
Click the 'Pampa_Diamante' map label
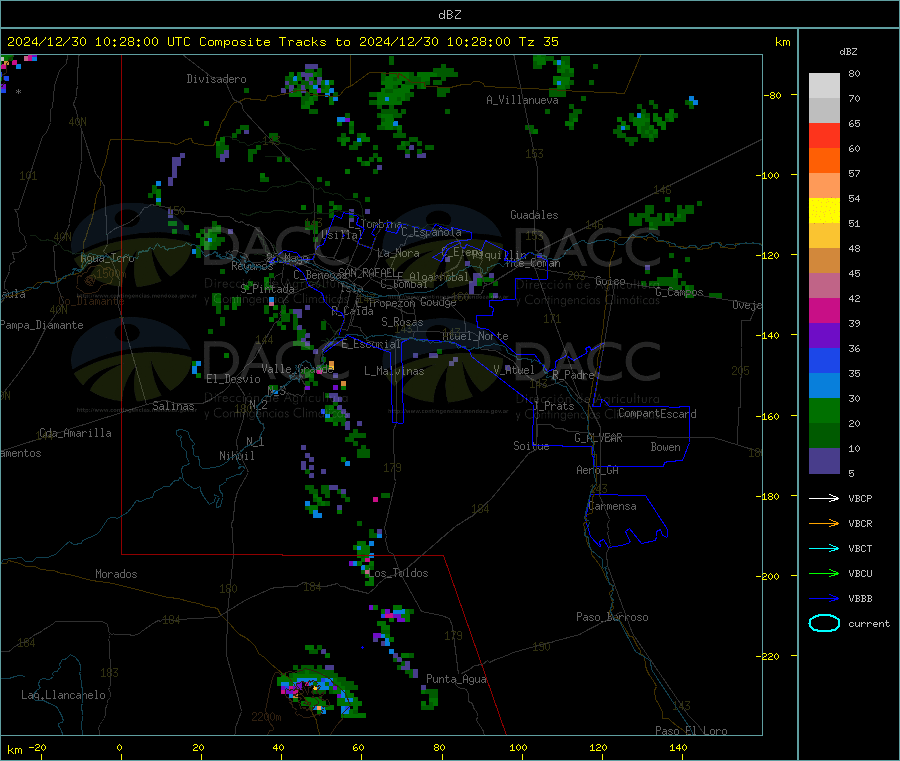42,325
